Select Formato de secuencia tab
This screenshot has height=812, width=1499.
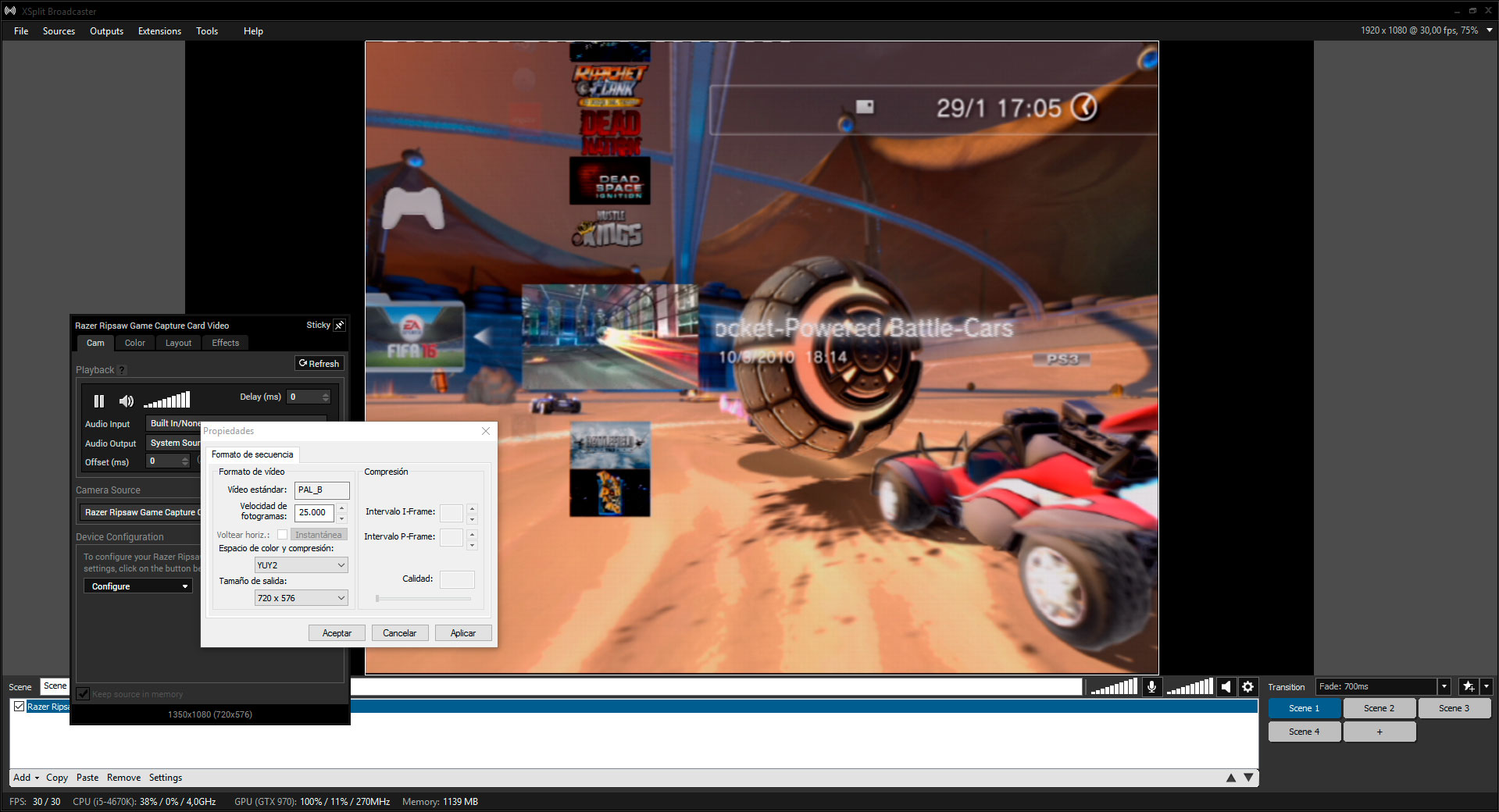click(x=252, y=454)
